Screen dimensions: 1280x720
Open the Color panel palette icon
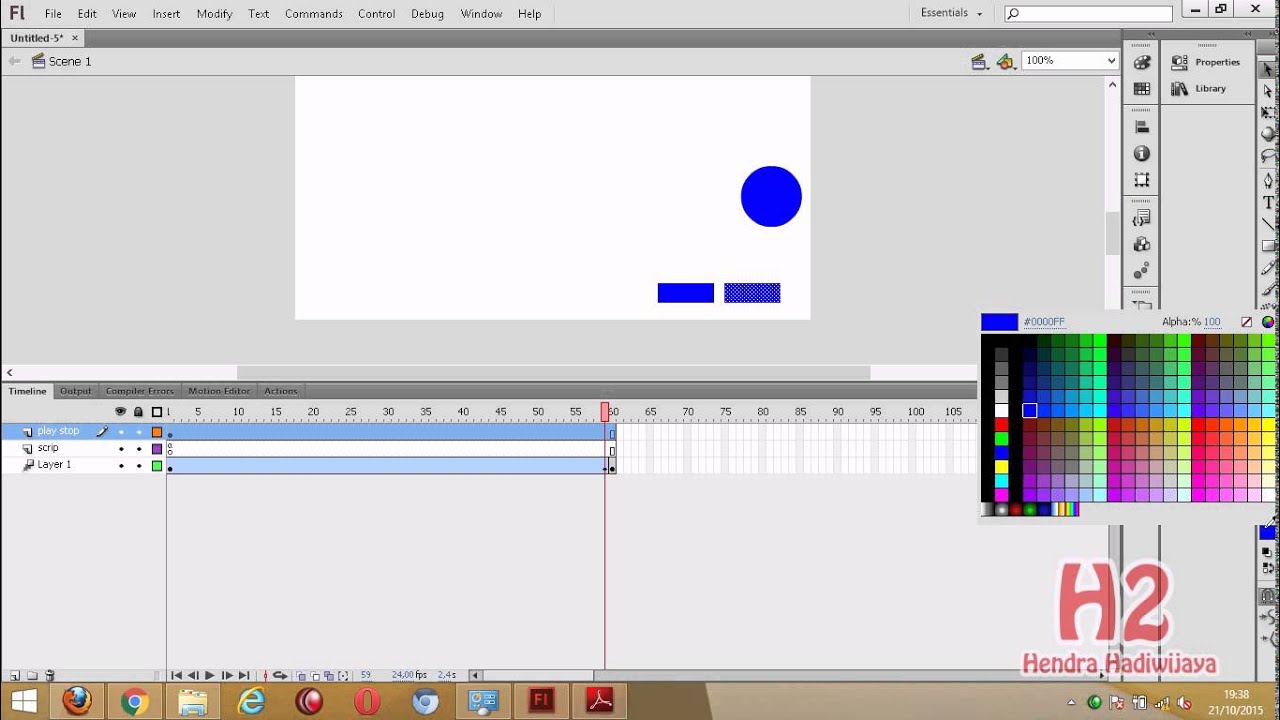click(1141, 62)
